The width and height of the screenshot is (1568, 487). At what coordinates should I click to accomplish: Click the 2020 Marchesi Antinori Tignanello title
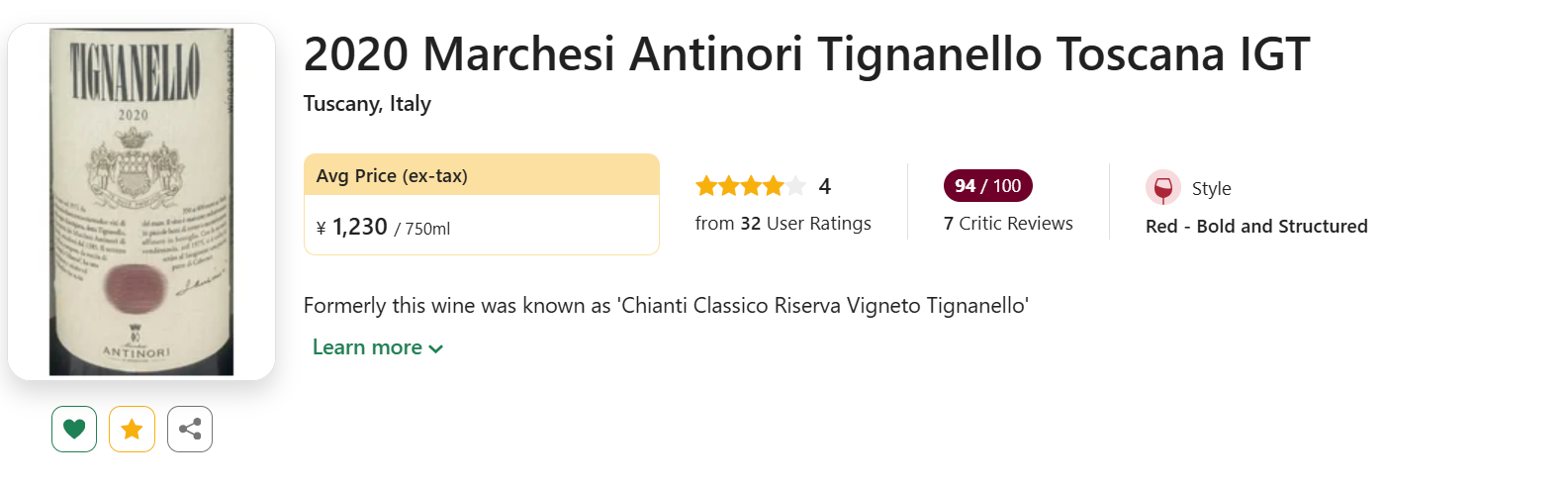(x=806, y=53)
